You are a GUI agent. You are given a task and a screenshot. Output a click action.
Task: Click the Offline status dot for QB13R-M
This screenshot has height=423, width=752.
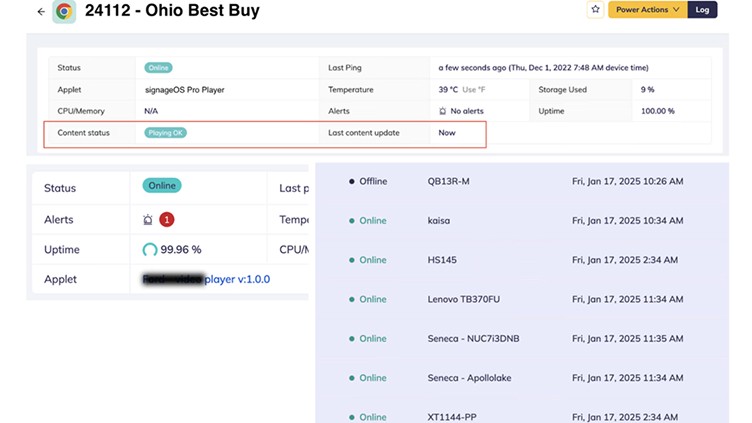click(352, 181)
